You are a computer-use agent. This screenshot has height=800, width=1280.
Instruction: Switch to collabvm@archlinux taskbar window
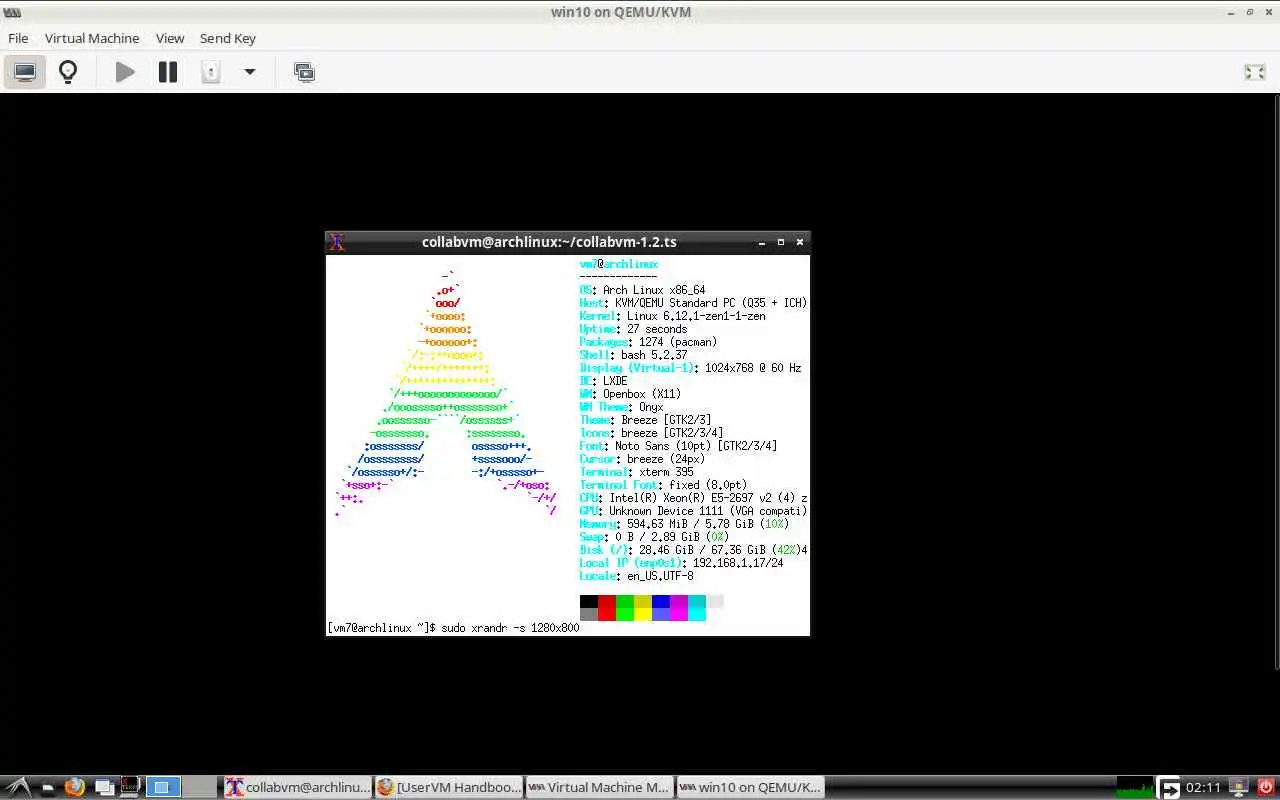click(x=297, y=787)
